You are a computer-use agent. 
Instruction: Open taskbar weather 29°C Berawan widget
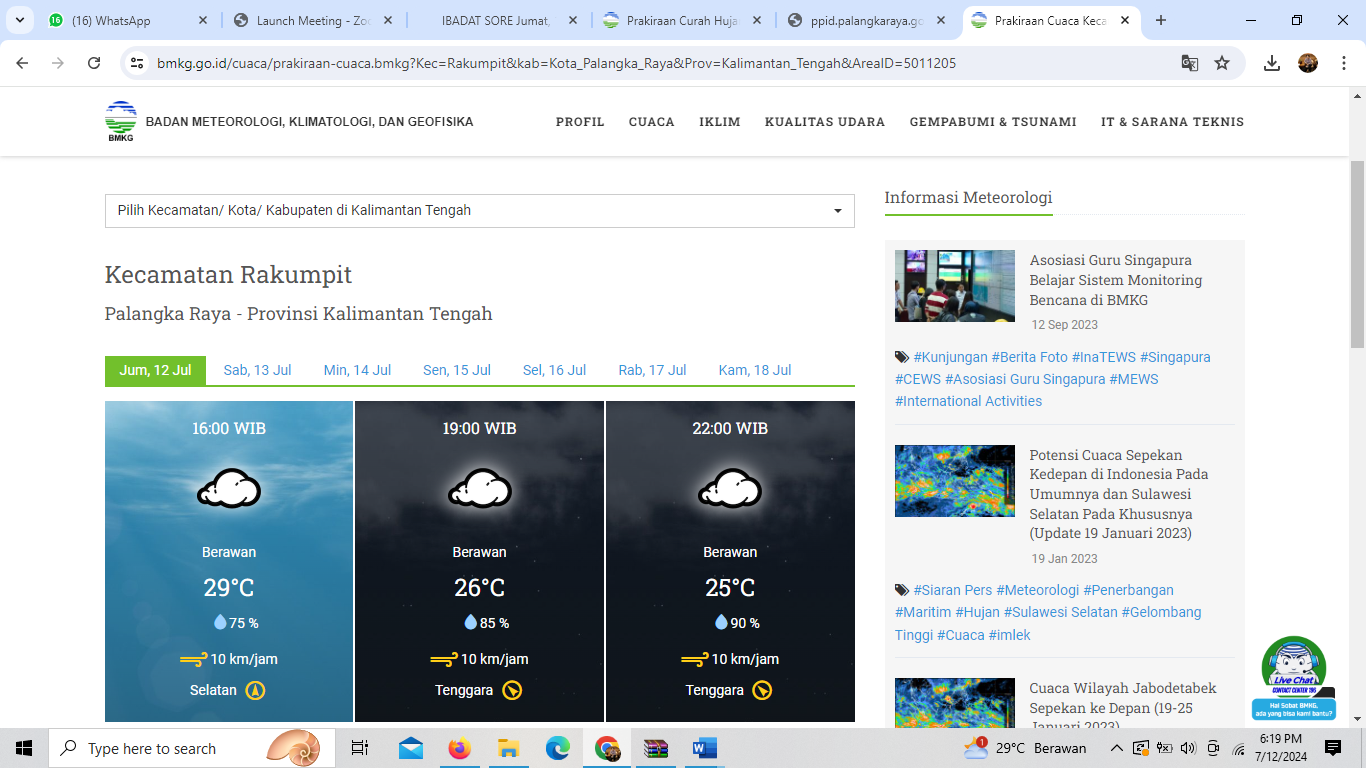tap(1025, 748)
